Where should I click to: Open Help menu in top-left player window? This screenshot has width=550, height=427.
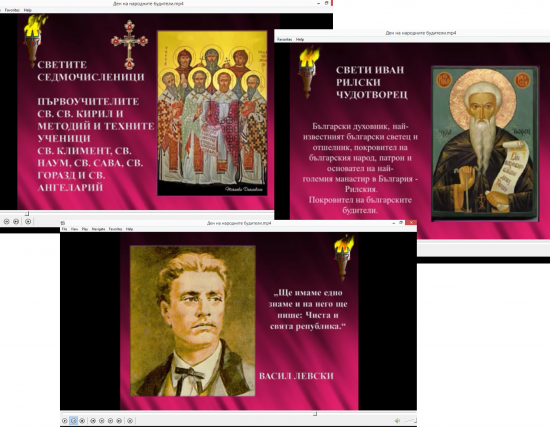[x=28, y=10]
